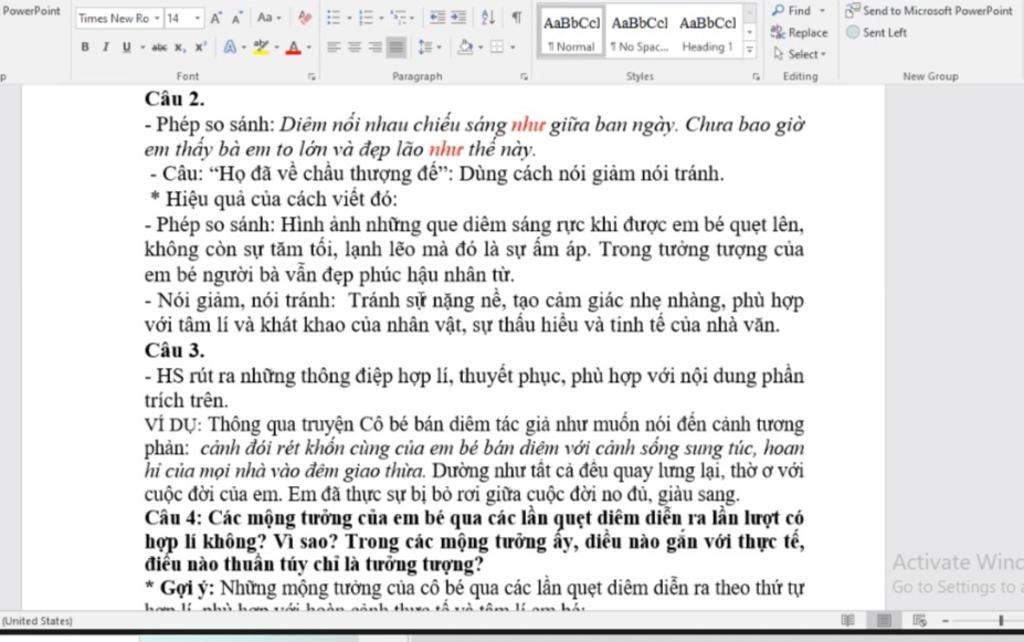Apply red Font Color
Viewport: 1024px width, 642px height.
293,47
